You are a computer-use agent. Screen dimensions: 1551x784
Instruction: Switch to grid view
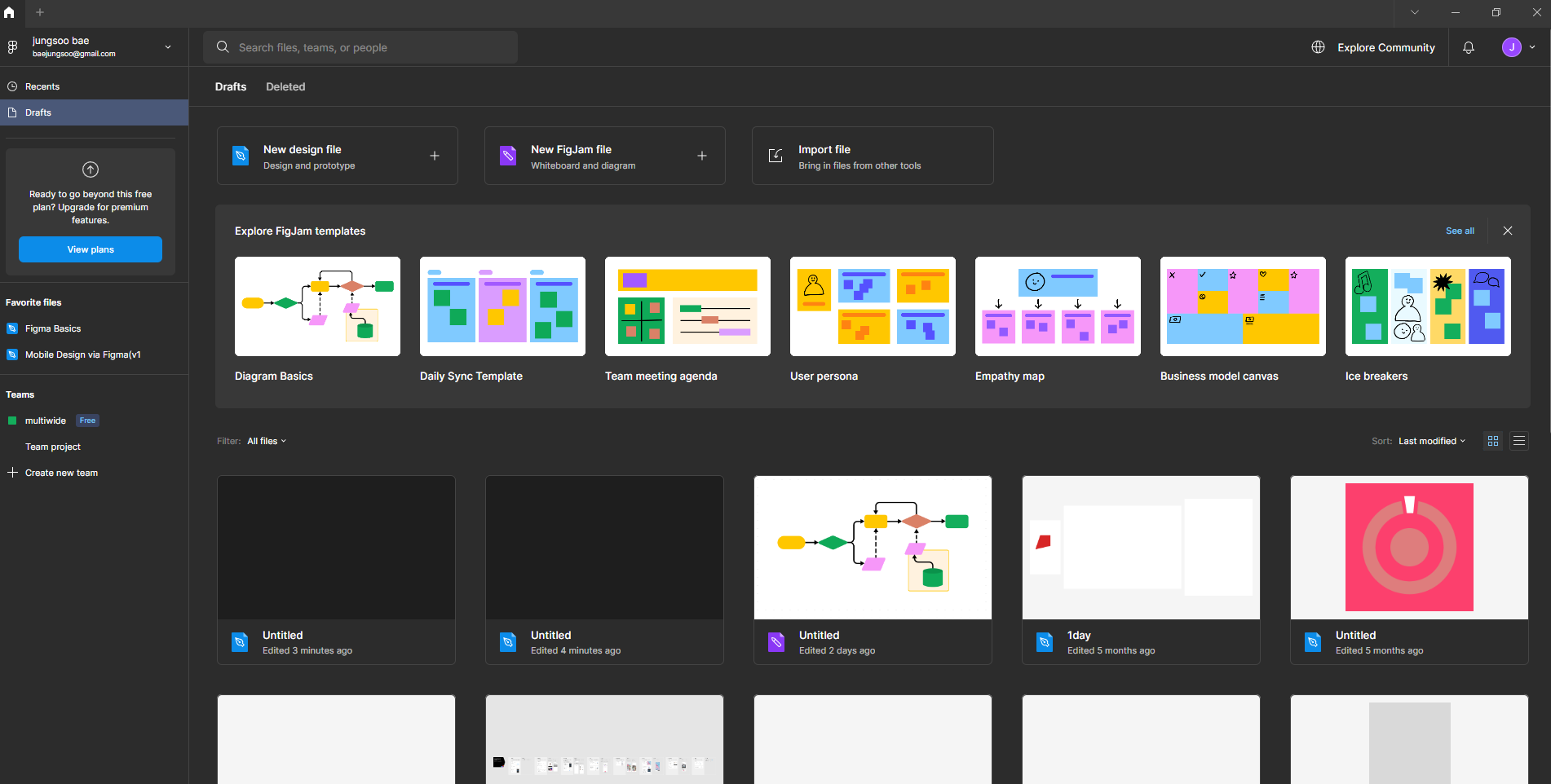(x=1493, y=441)
